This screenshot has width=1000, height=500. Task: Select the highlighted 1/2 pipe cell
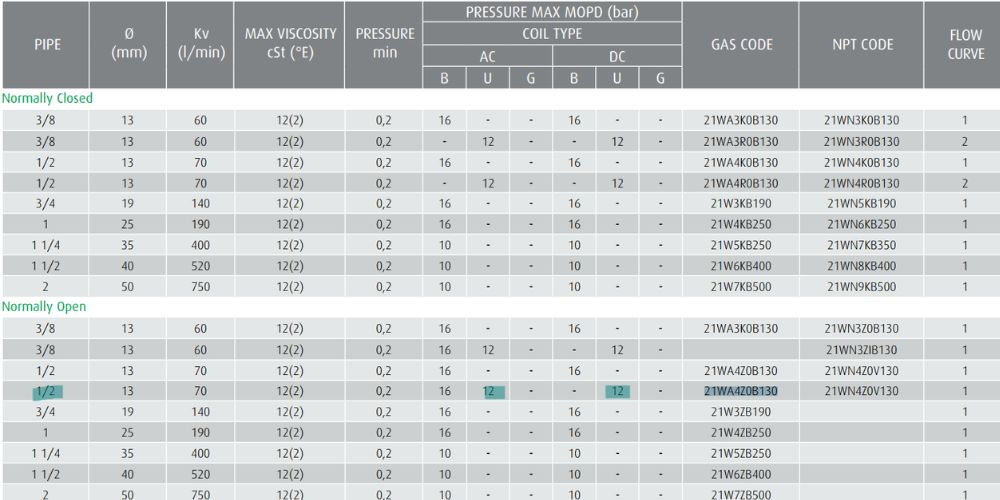click(46, 391)
